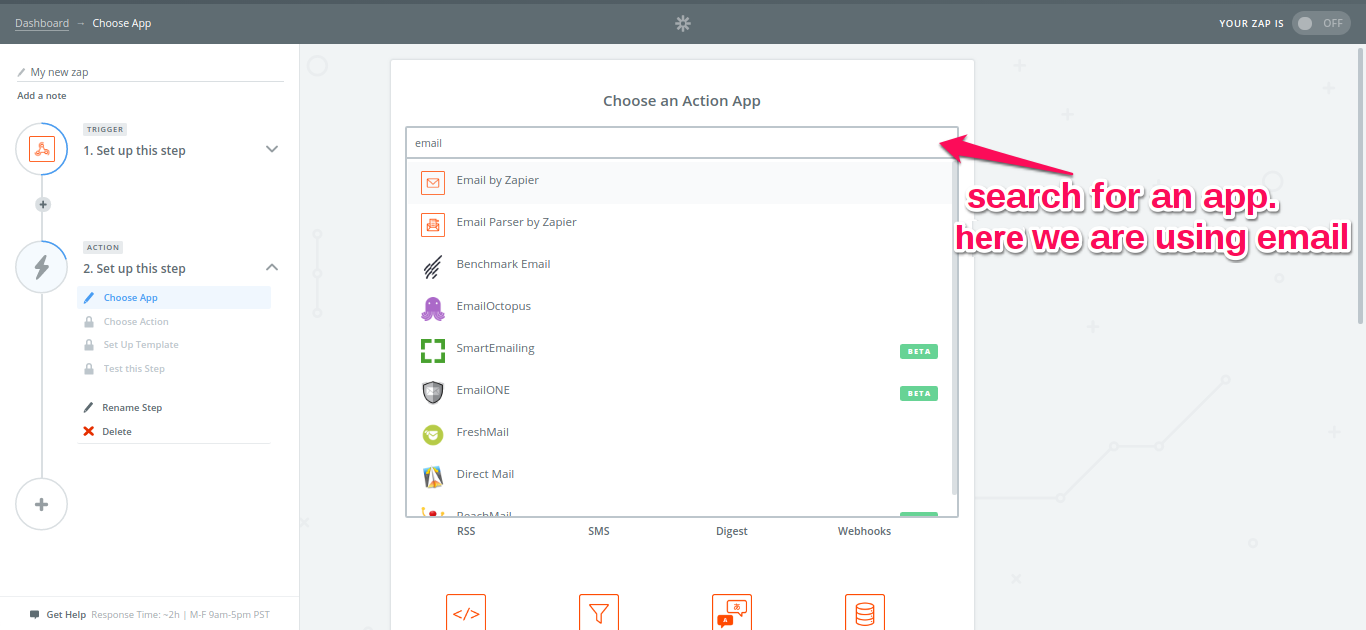
Task: Click the lock icon beside Test this Step
Action: pos(89,369)
